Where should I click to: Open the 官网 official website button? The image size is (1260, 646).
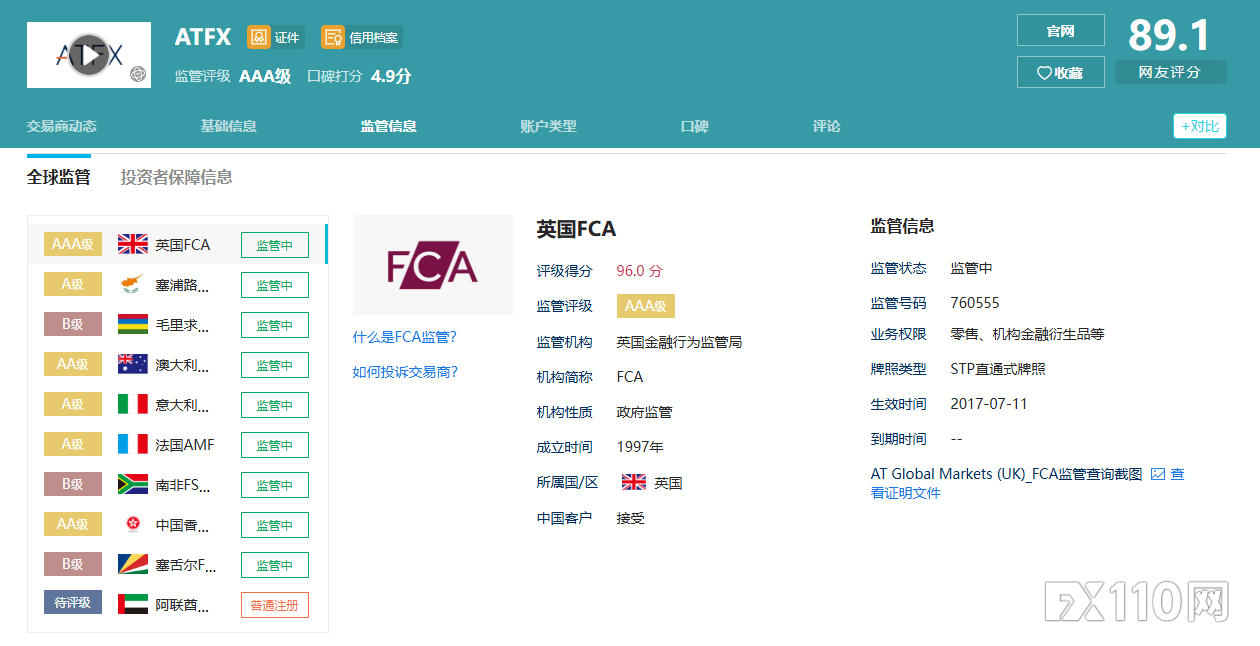(1061, 31)
